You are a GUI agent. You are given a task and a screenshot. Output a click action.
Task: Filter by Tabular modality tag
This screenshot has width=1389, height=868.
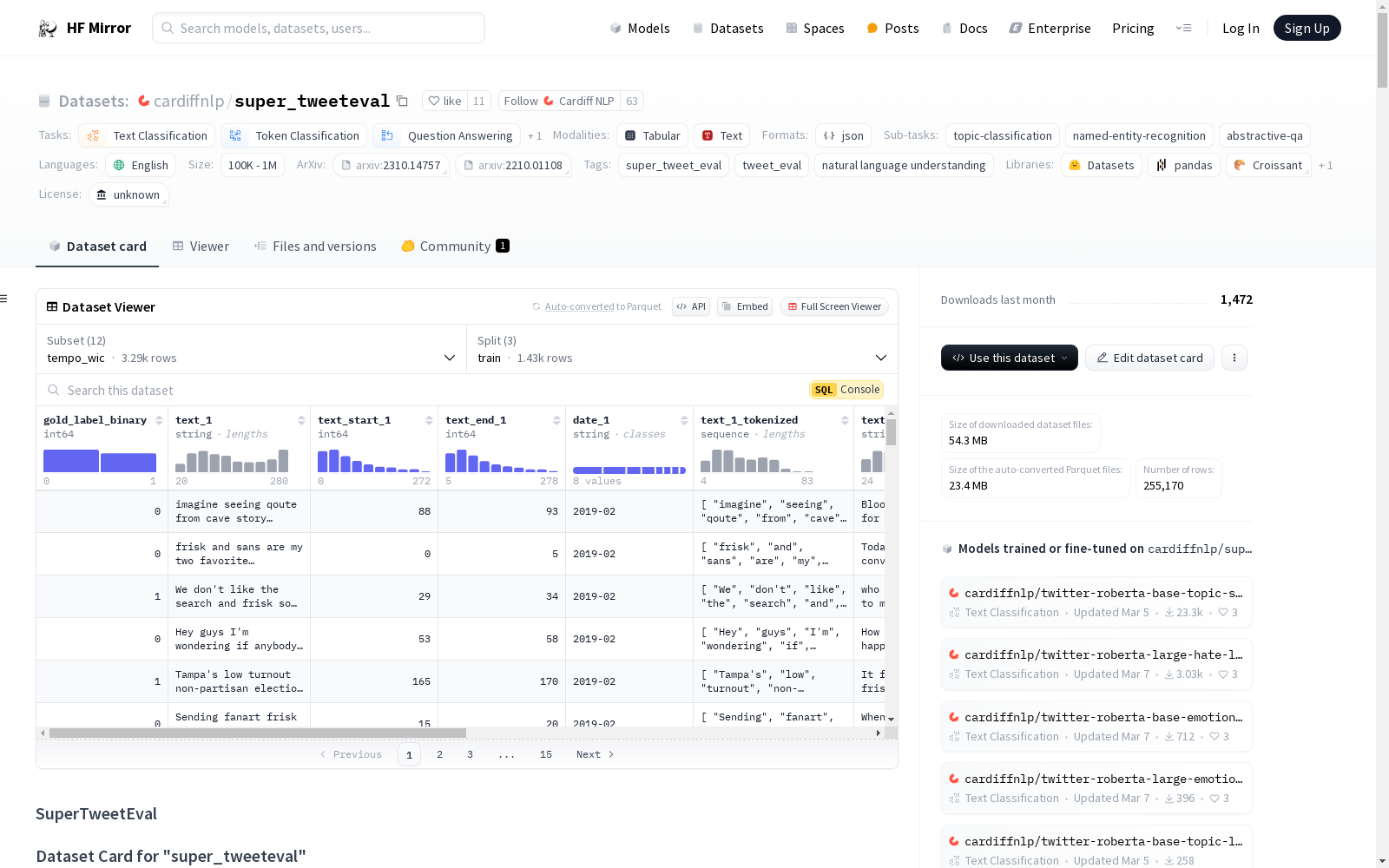click(652, 135)
